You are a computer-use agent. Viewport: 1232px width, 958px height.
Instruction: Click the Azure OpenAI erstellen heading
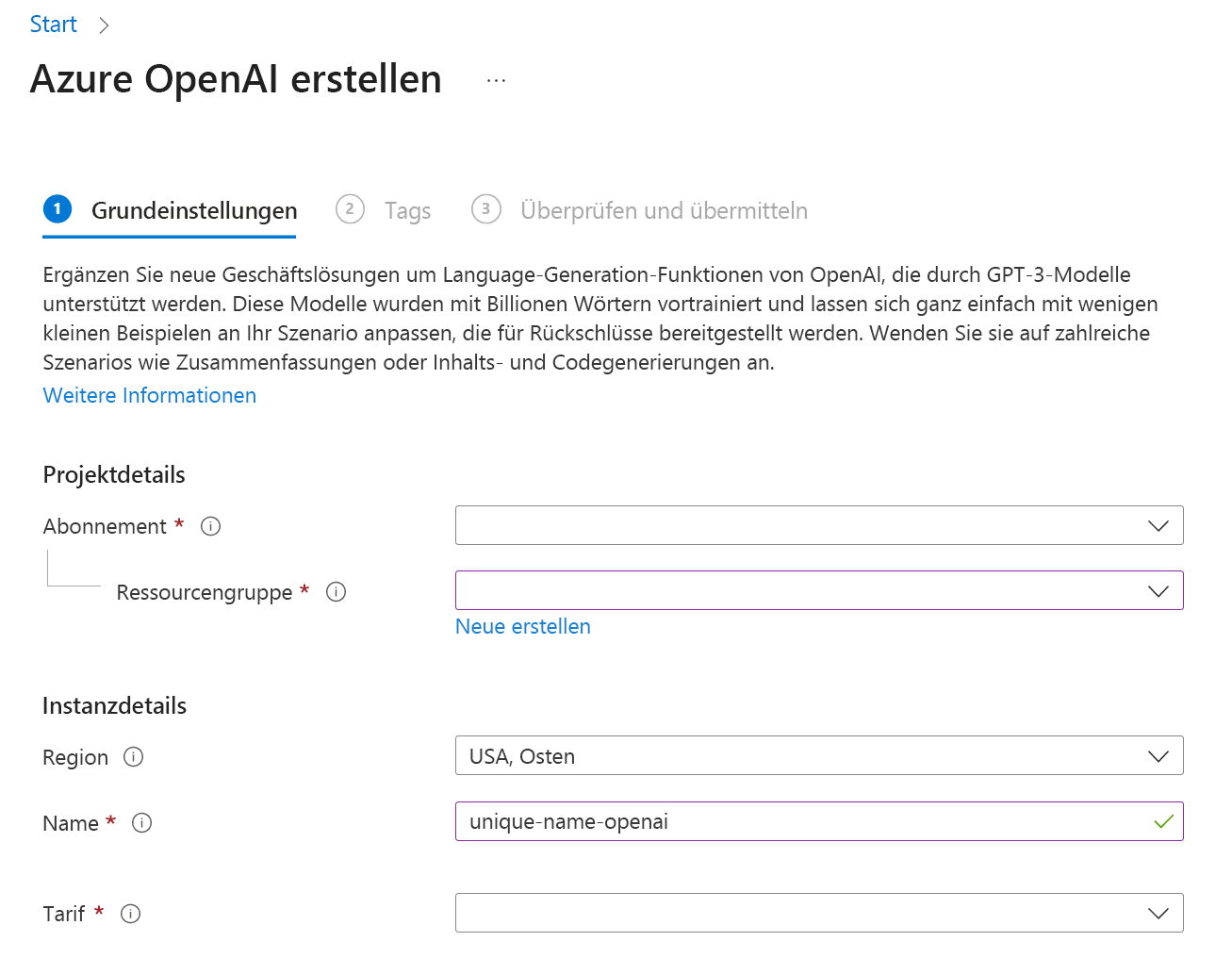236,79
